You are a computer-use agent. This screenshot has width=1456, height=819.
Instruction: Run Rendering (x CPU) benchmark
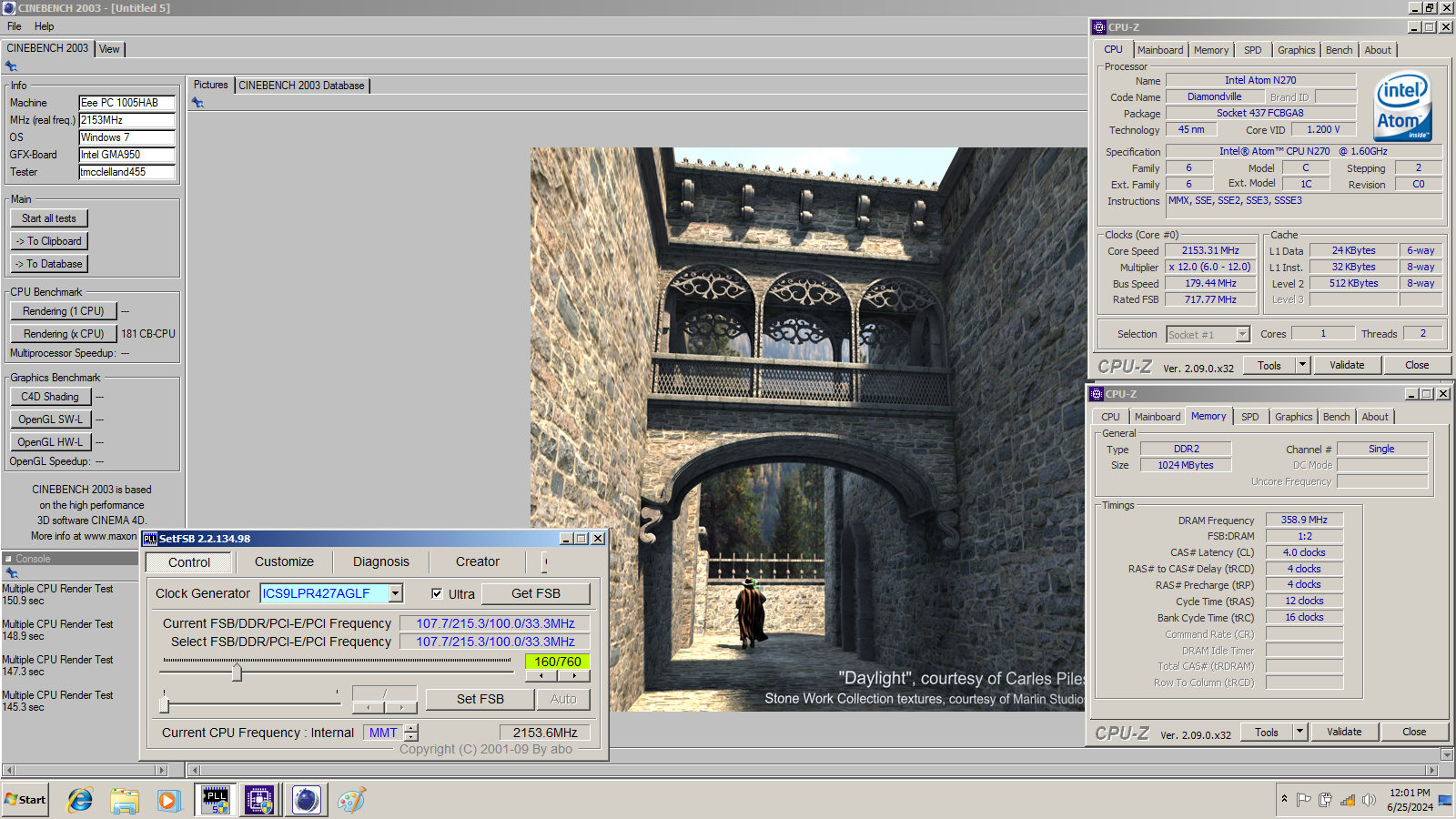pyautogui.click(x=64, y=334)
